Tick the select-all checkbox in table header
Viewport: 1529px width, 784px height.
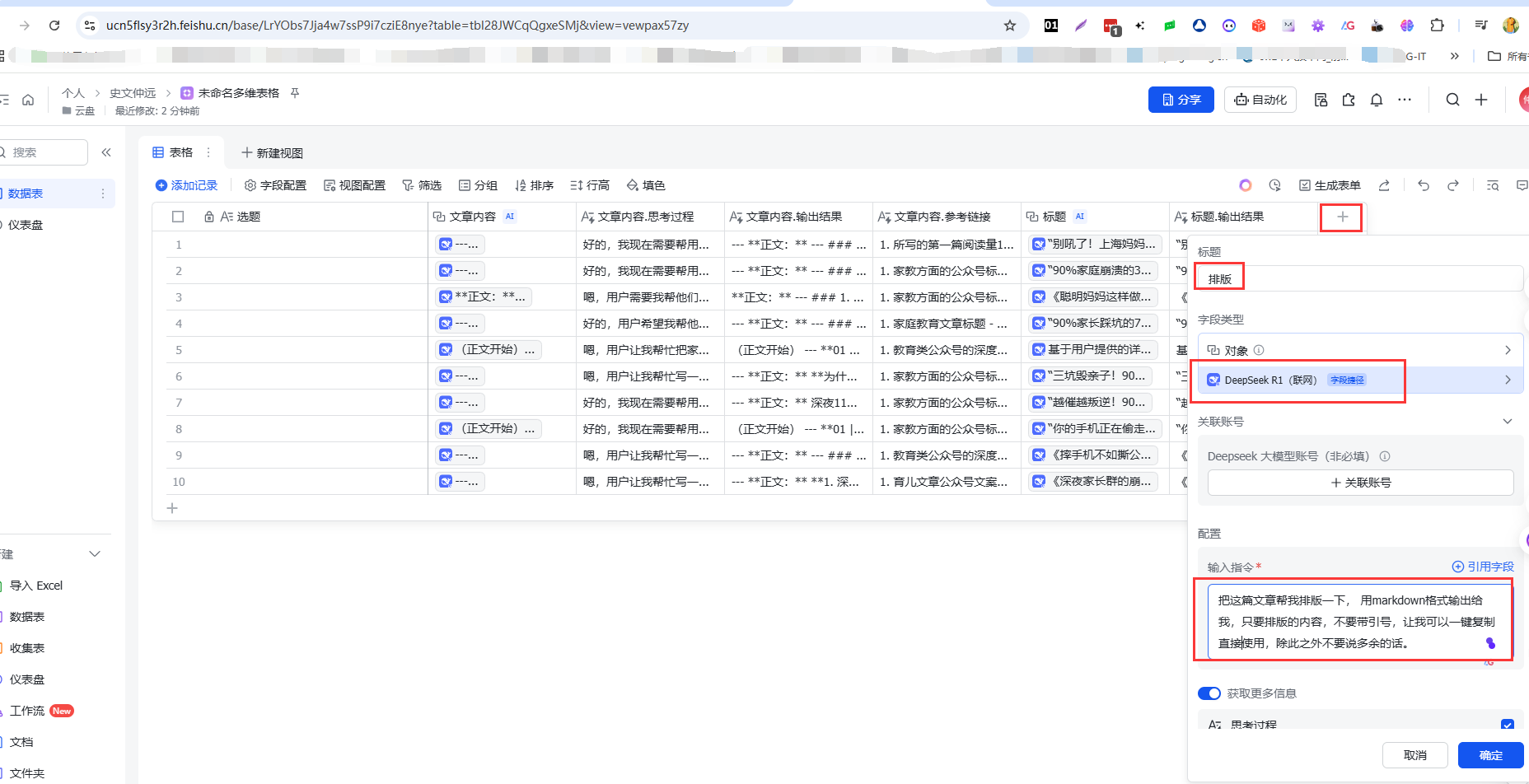pyautogui.click(x=178, y=217)
